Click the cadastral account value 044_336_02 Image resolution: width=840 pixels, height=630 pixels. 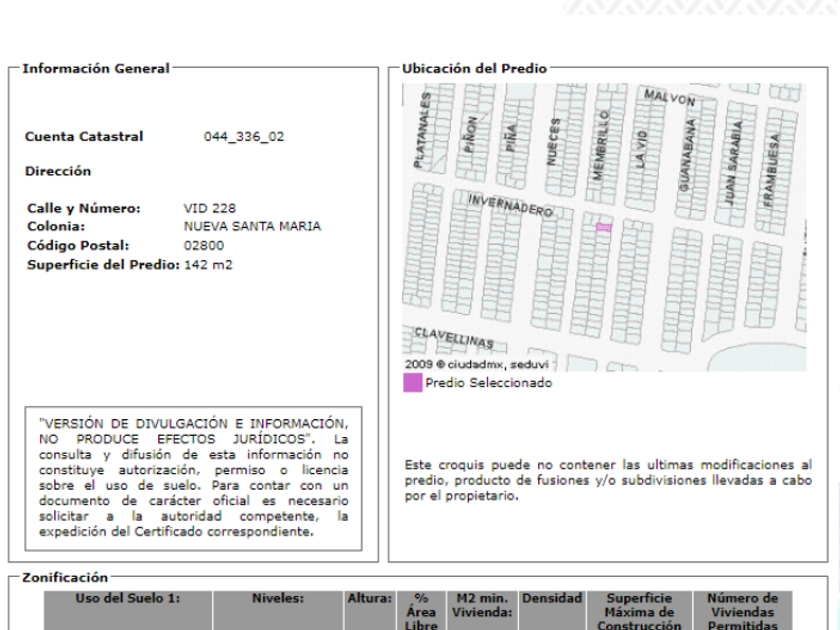[x=244, y=137]
